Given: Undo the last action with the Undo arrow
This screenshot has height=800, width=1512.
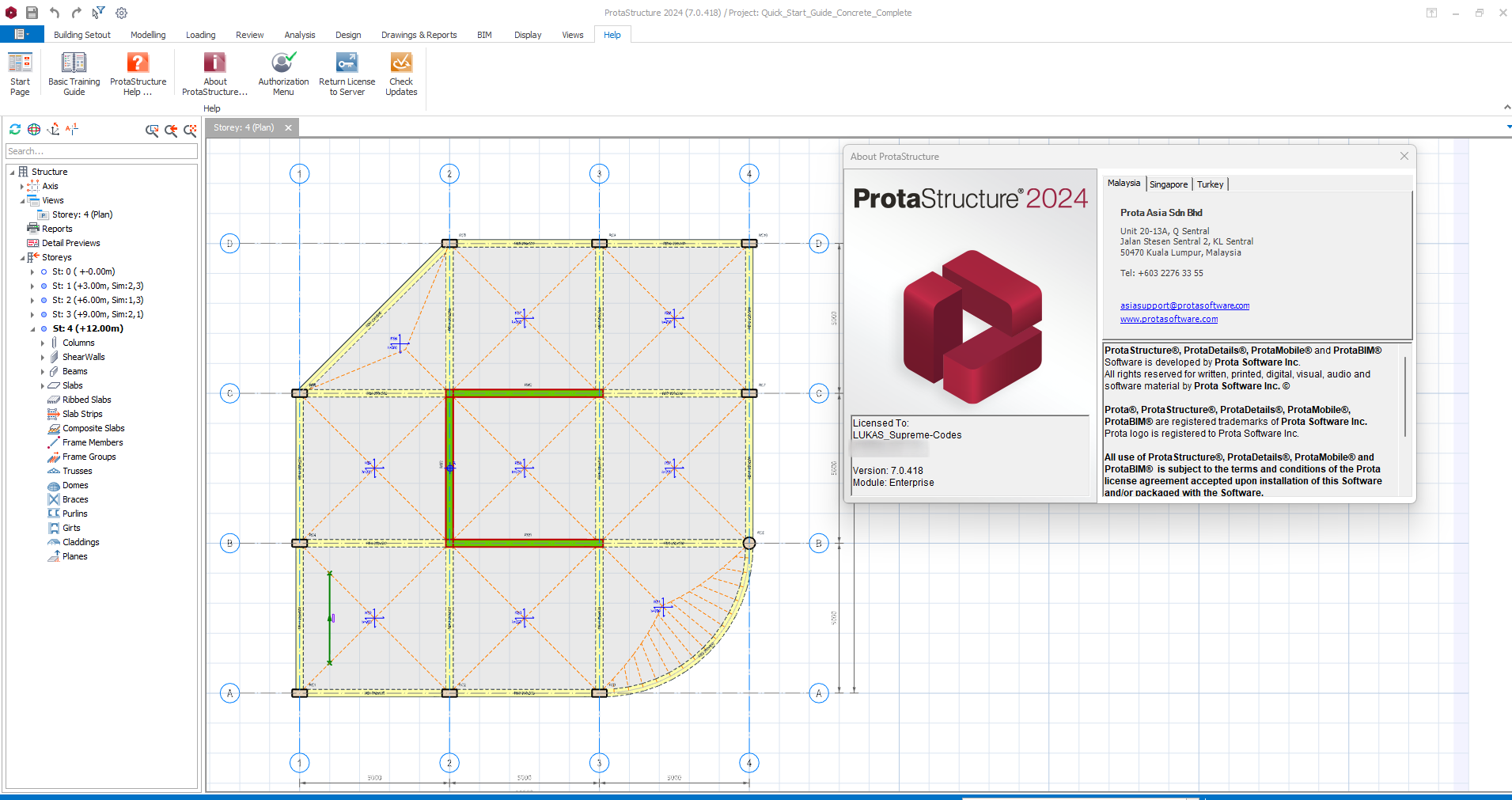Looking at the screenshot, I should 54,13.
